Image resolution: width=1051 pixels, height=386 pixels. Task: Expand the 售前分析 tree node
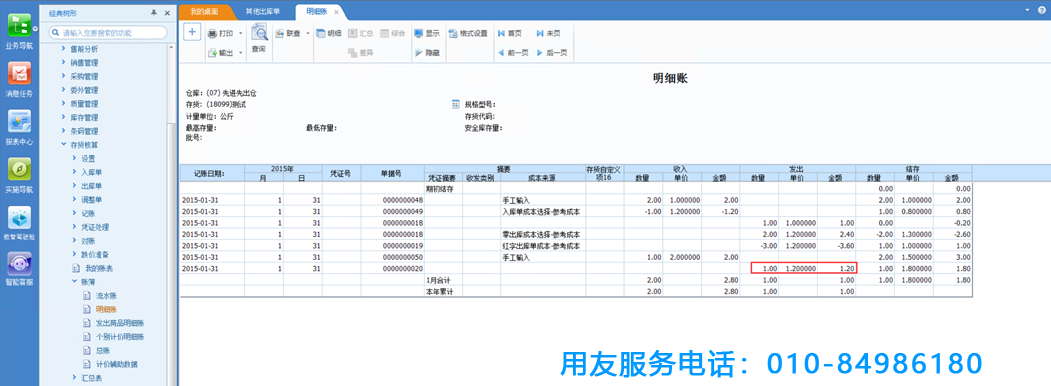click(x=64, y=49)
